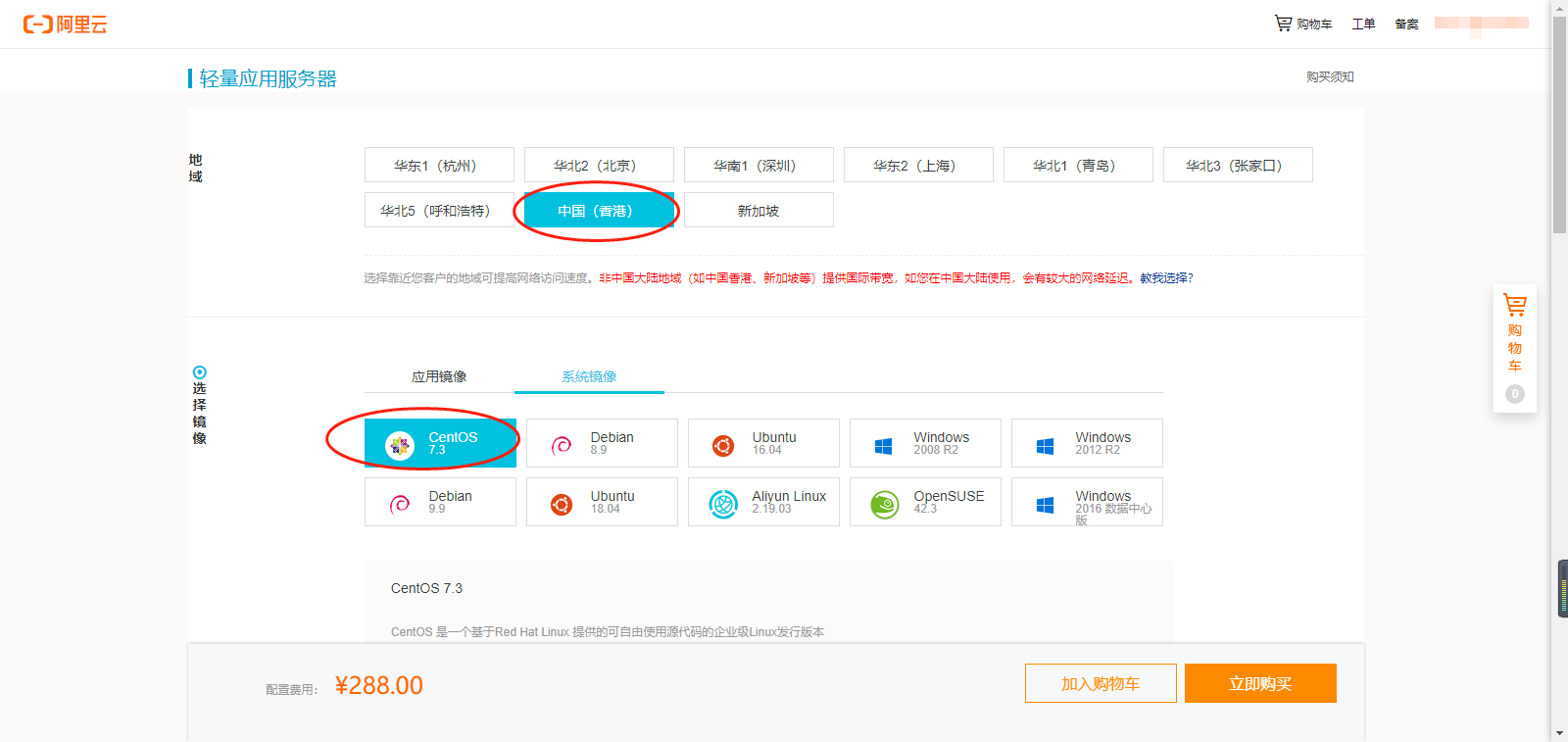Choose the Ubuntu 18.04 image
This screenshot has height=742, width=1568.
[602, 502]
